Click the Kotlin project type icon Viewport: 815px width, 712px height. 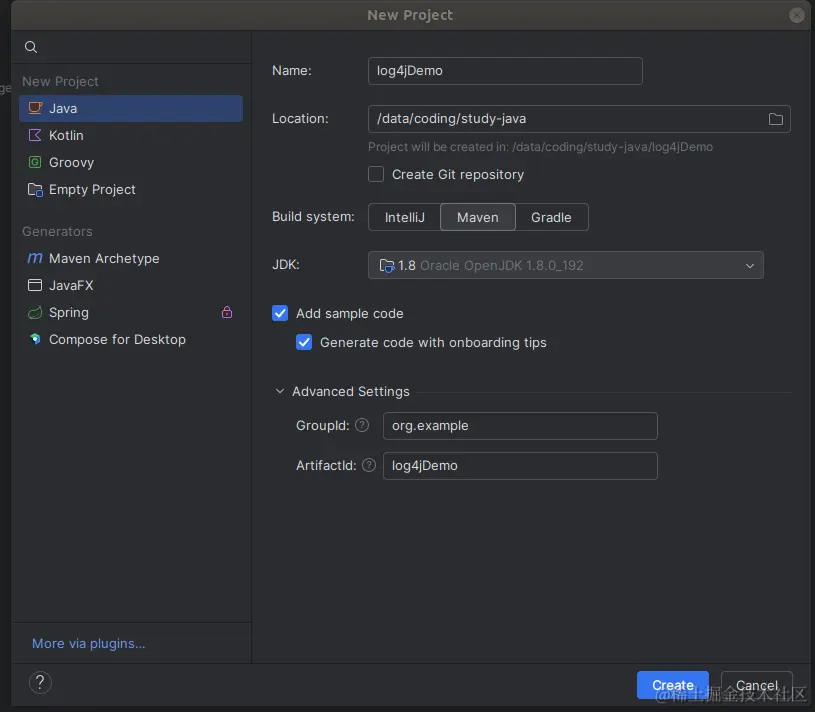[x=35, y=135]
